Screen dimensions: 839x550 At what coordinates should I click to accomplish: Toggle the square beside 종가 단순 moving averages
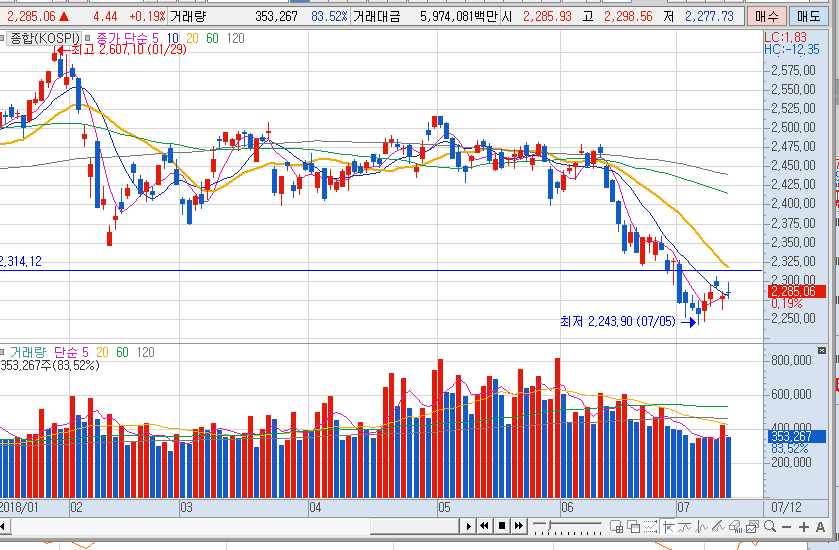click(89, 38)
